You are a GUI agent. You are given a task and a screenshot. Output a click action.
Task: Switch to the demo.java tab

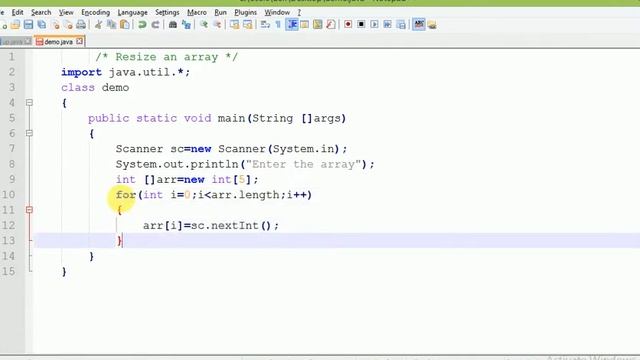click(58, 42)
